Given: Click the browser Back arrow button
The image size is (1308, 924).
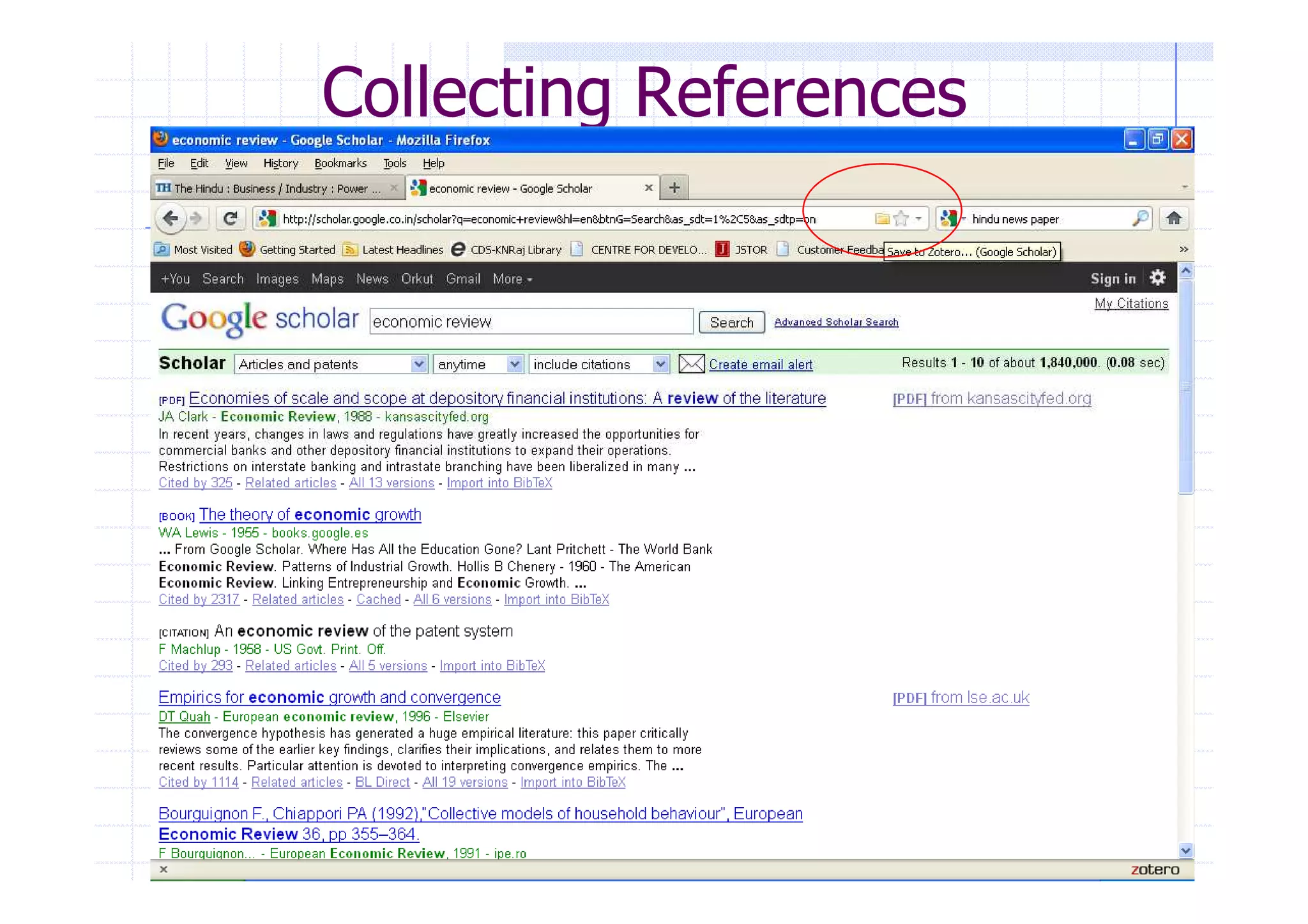Looking at the screenshot, I should pyautogui.click(x=170, y=219).
